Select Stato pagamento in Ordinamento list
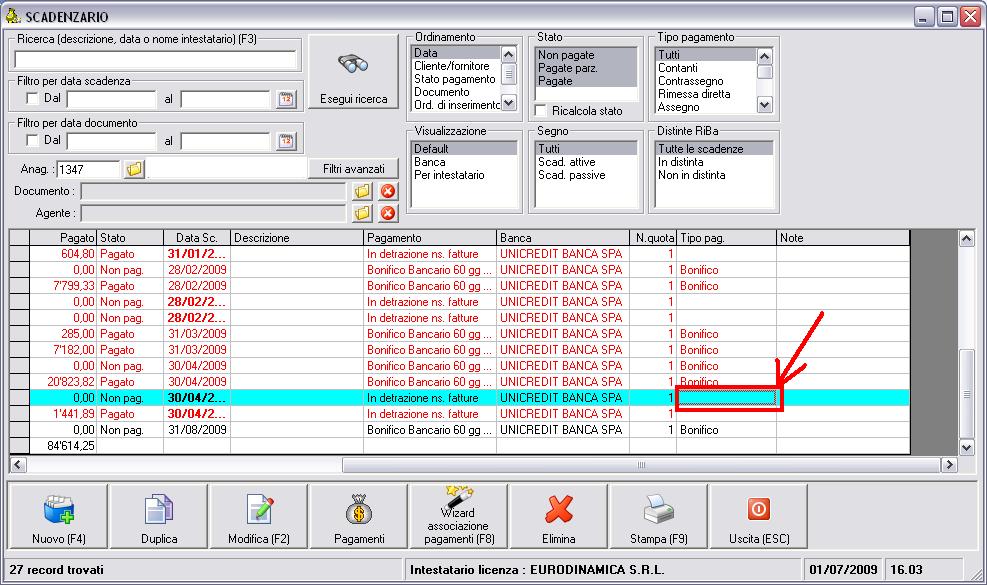 454,79
